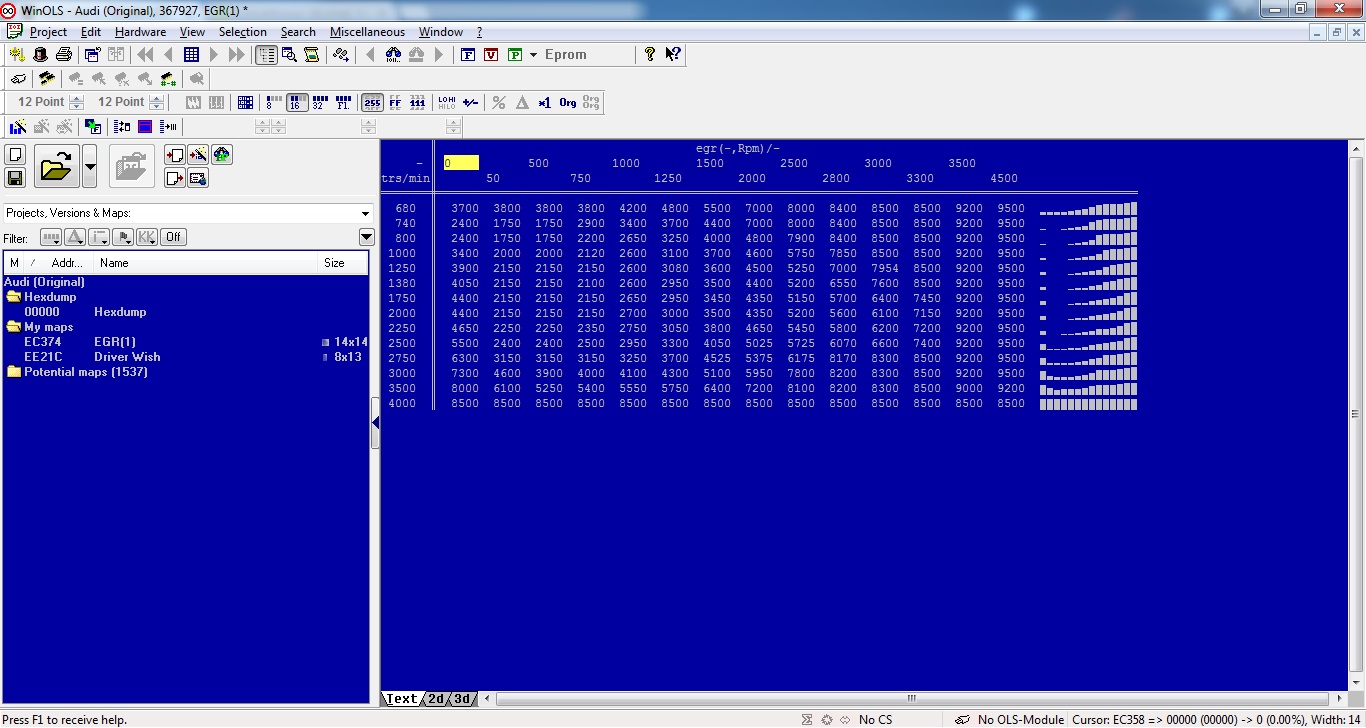Image resolution: width=1366 pixels, height=728 pixels.
Task: Click the red V version button
Action: tap(491, 55)
